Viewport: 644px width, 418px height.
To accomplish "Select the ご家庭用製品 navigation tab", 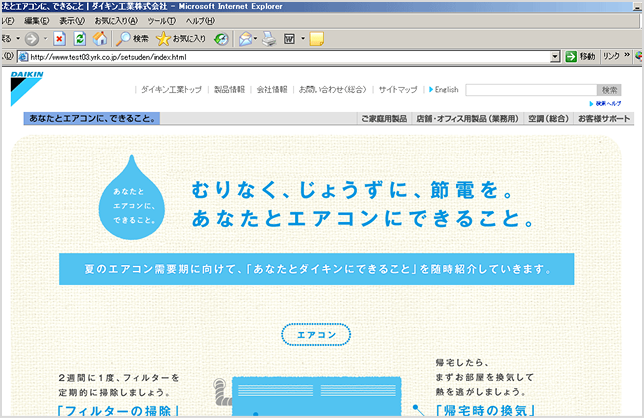I will pos(385,119).
